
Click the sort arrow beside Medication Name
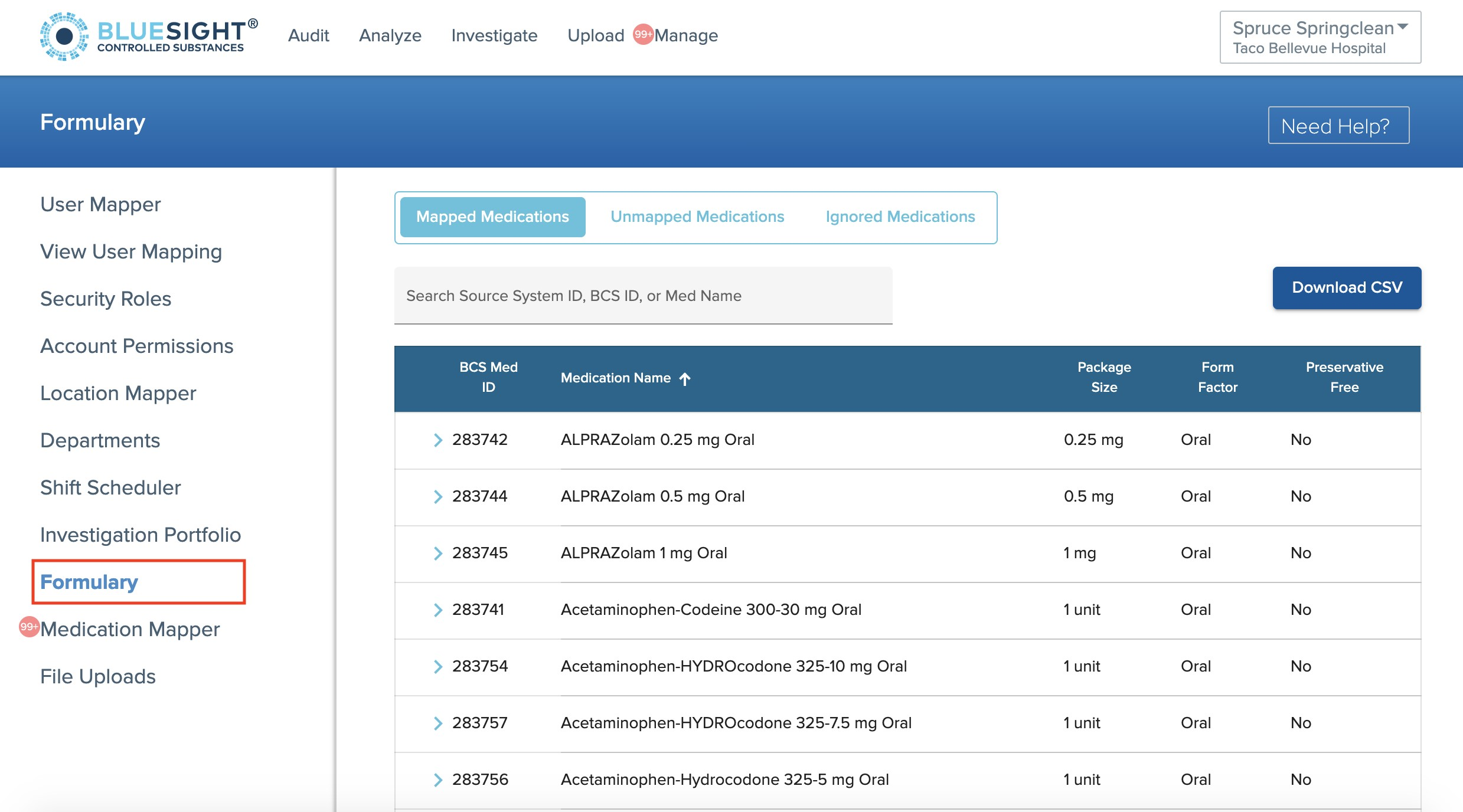(x=685, y=379)
